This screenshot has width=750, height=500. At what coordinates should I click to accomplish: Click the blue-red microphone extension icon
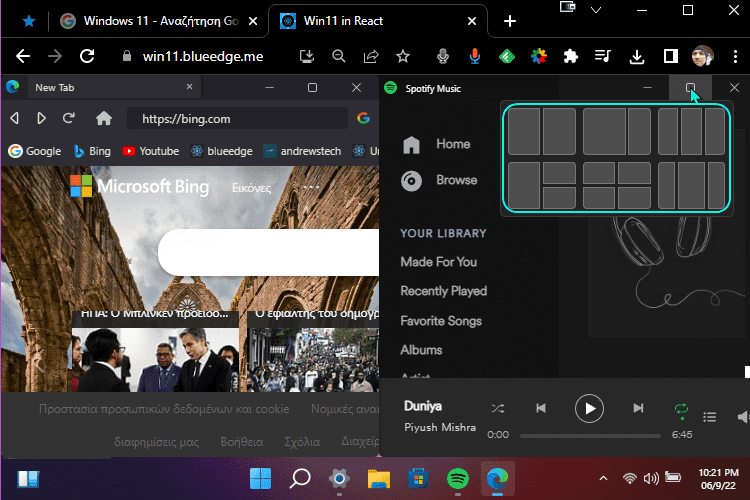point(474,56)
